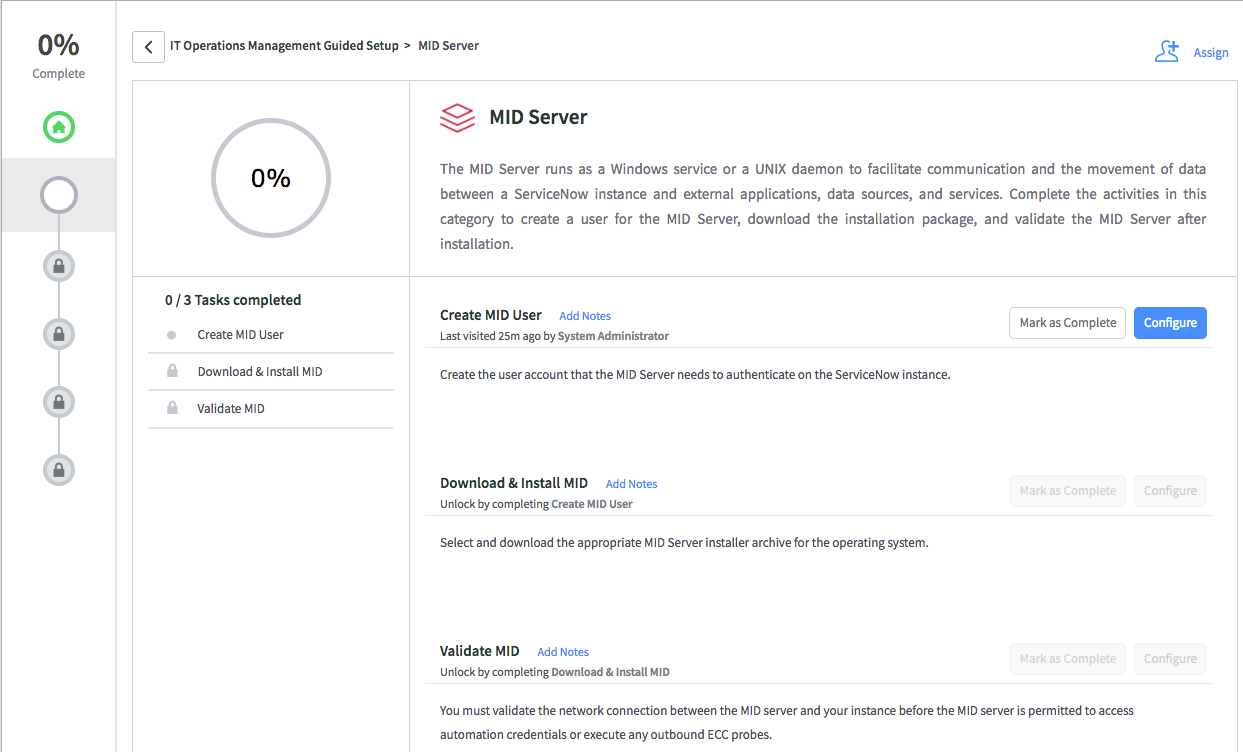Click 'Select and download the appropriate' description

684,543
